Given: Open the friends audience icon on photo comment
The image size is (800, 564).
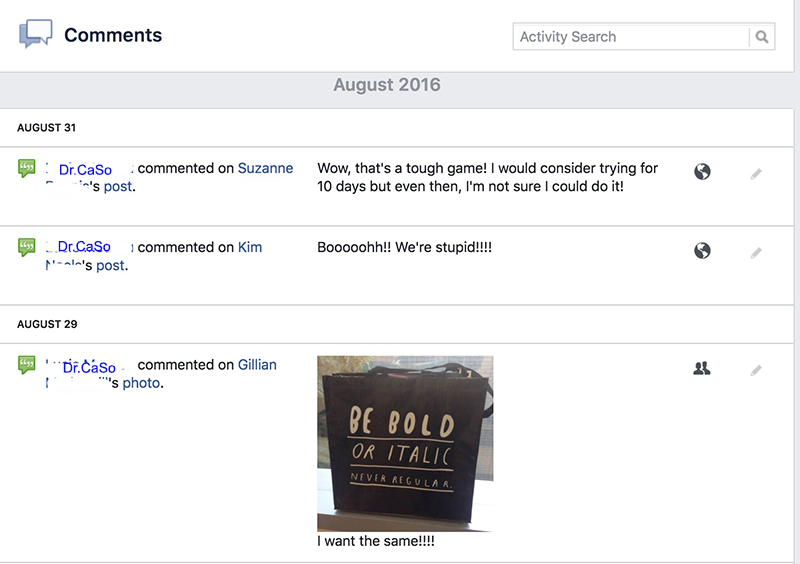Looking at the screenshot, I should click(x=702, y=369).
